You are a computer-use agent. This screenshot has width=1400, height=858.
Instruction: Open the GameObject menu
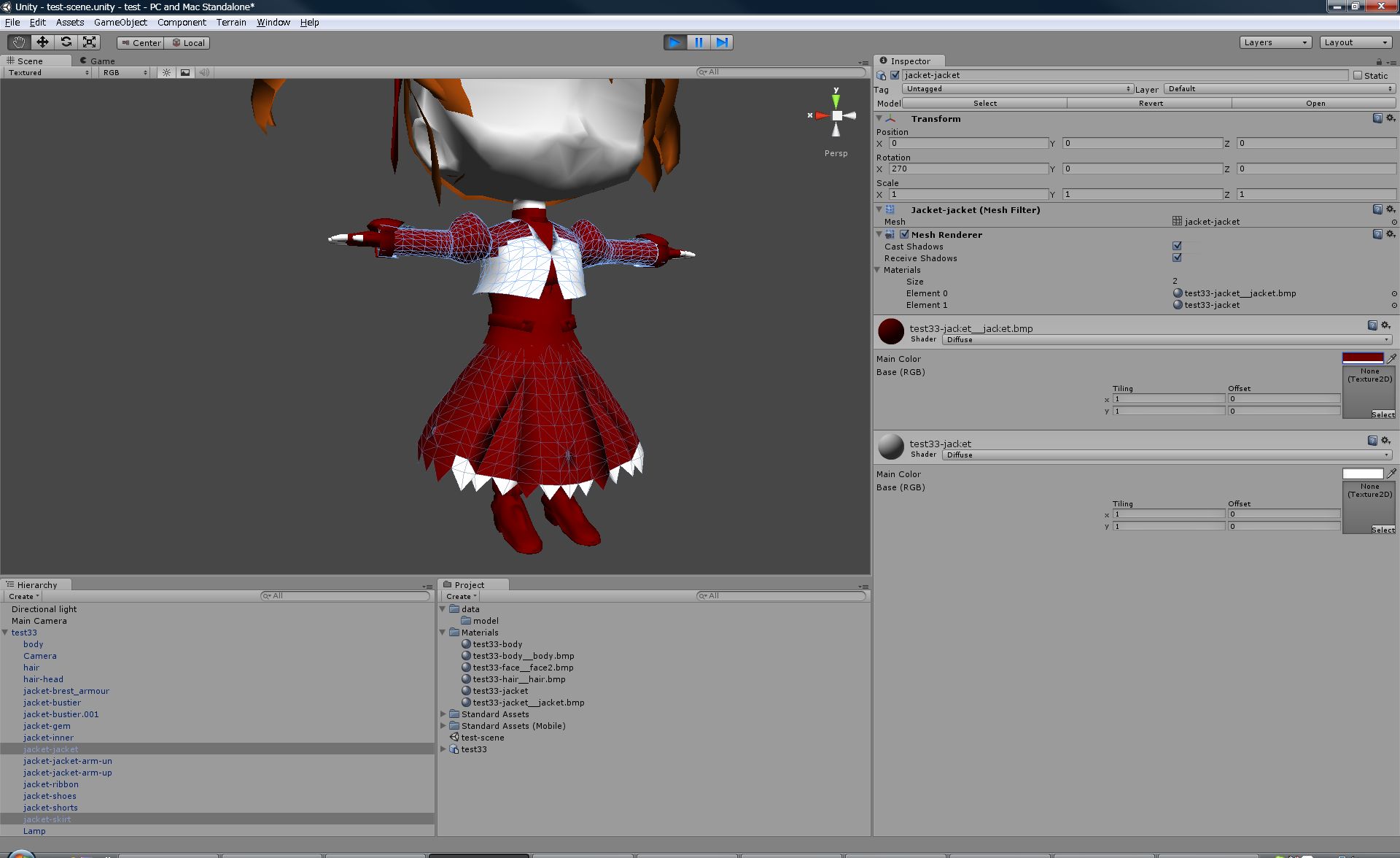[120, 23]
